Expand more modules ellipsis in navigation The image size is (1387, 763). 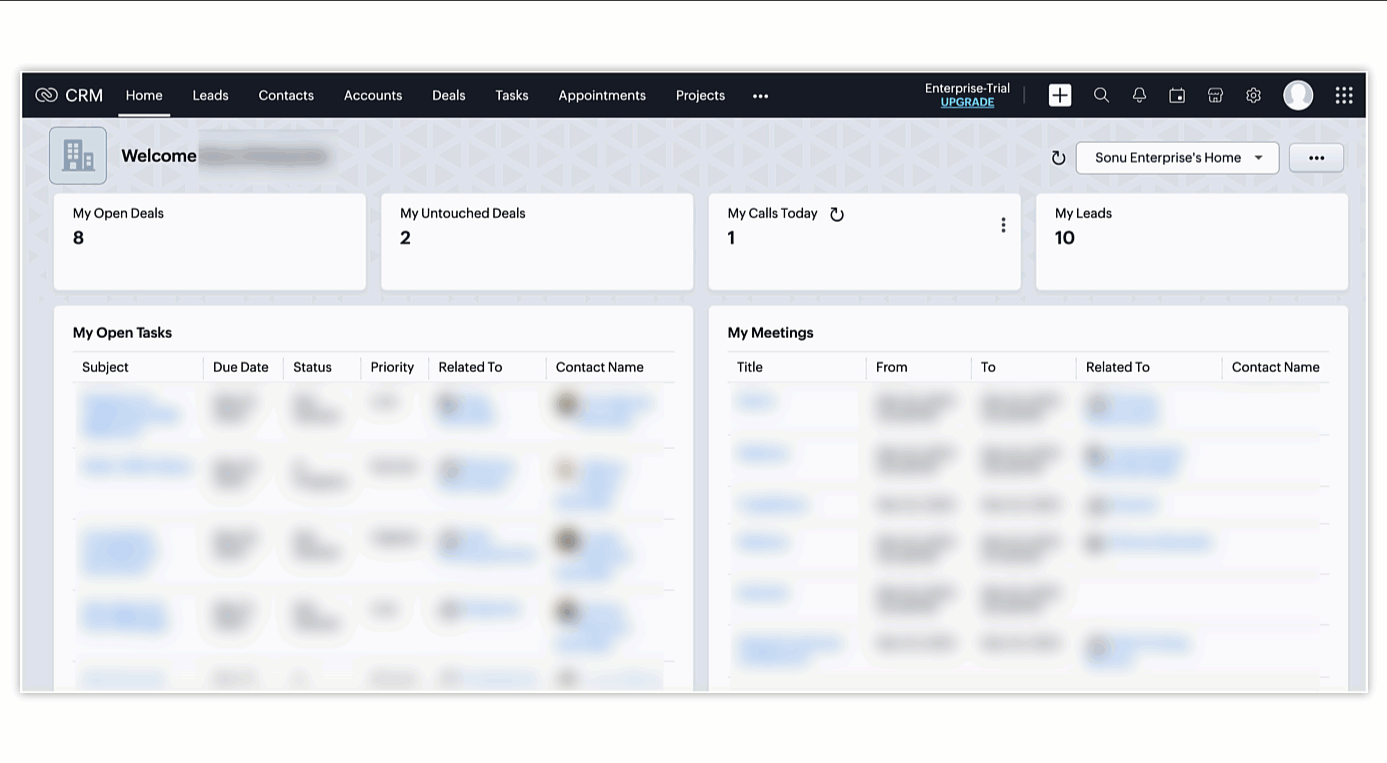click(760, 96)
